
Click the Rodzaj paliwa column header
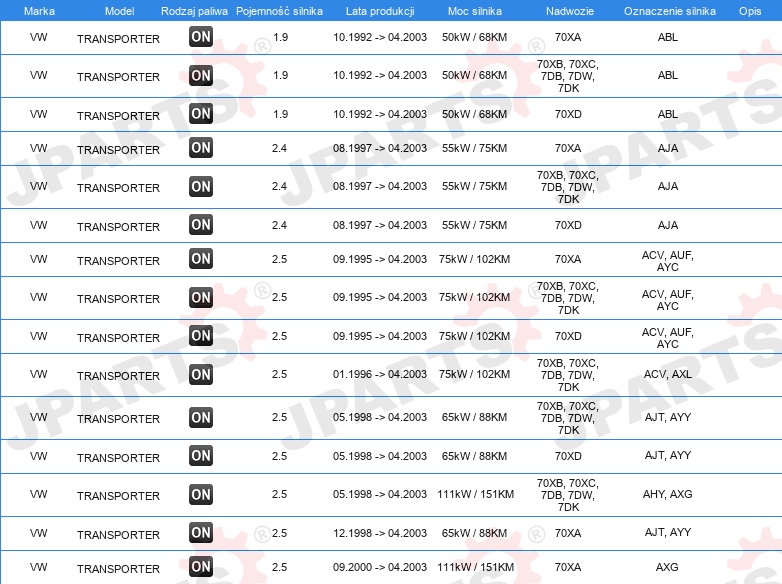194,11
